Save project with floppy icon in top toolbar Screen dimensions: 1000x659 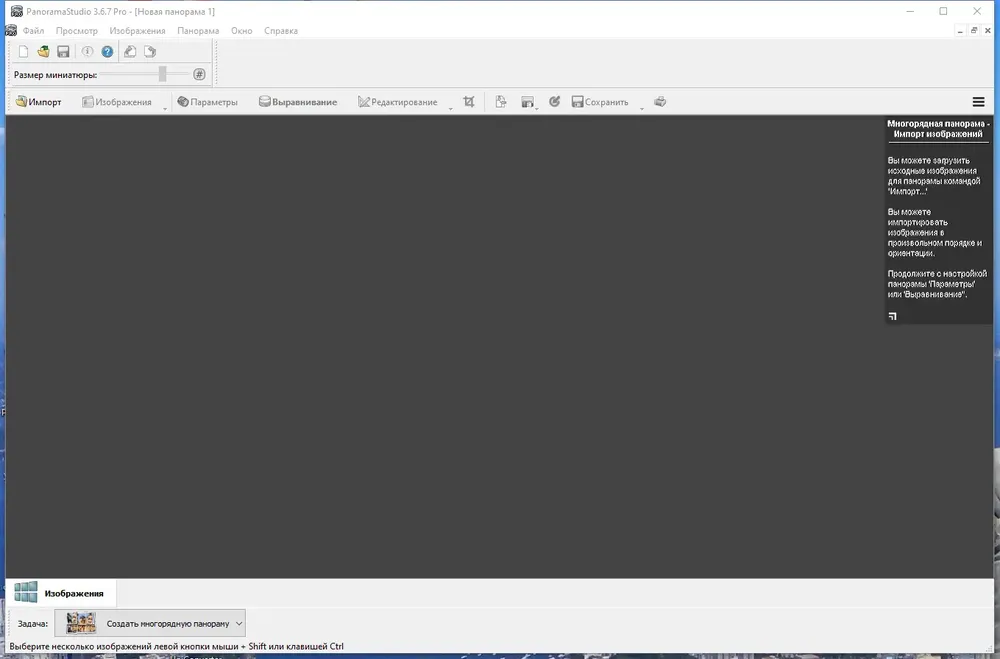pos(63,52)
